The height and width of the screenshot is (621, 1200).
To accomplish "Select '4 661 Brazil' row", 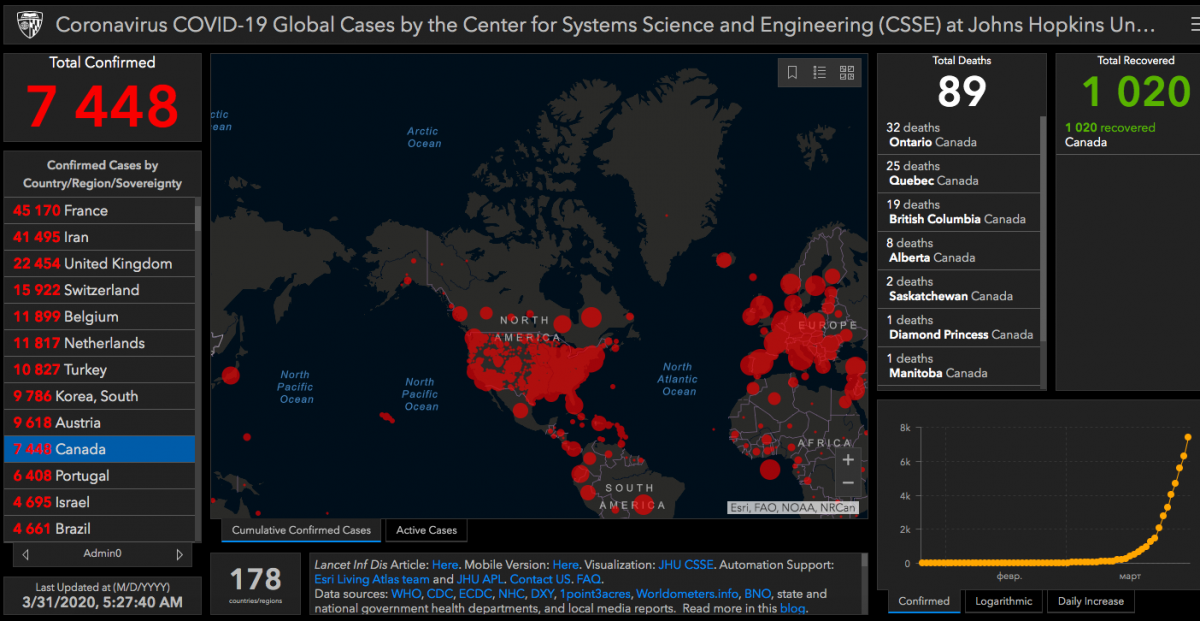I will tap(100, 529).
